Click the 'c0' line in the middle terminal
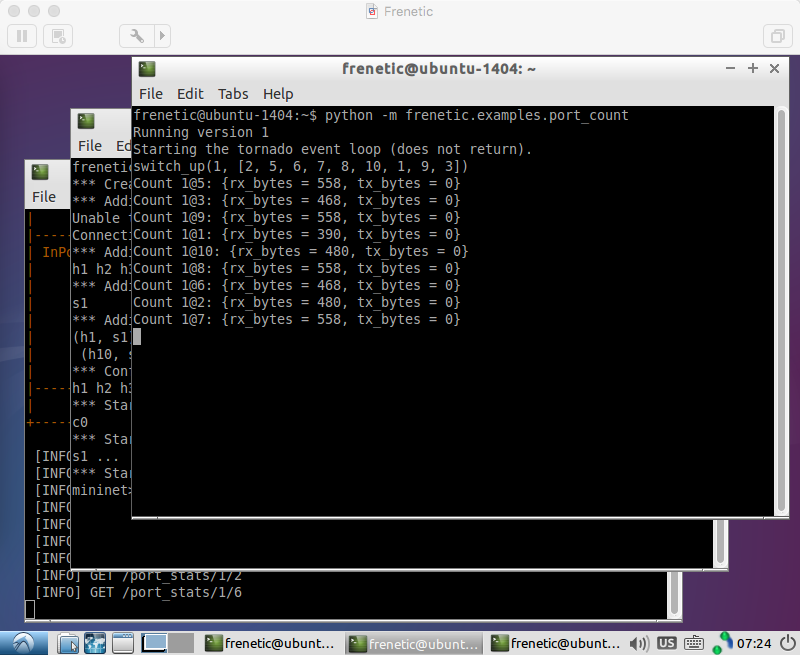 pyautogui.click(x=80, y=423)
